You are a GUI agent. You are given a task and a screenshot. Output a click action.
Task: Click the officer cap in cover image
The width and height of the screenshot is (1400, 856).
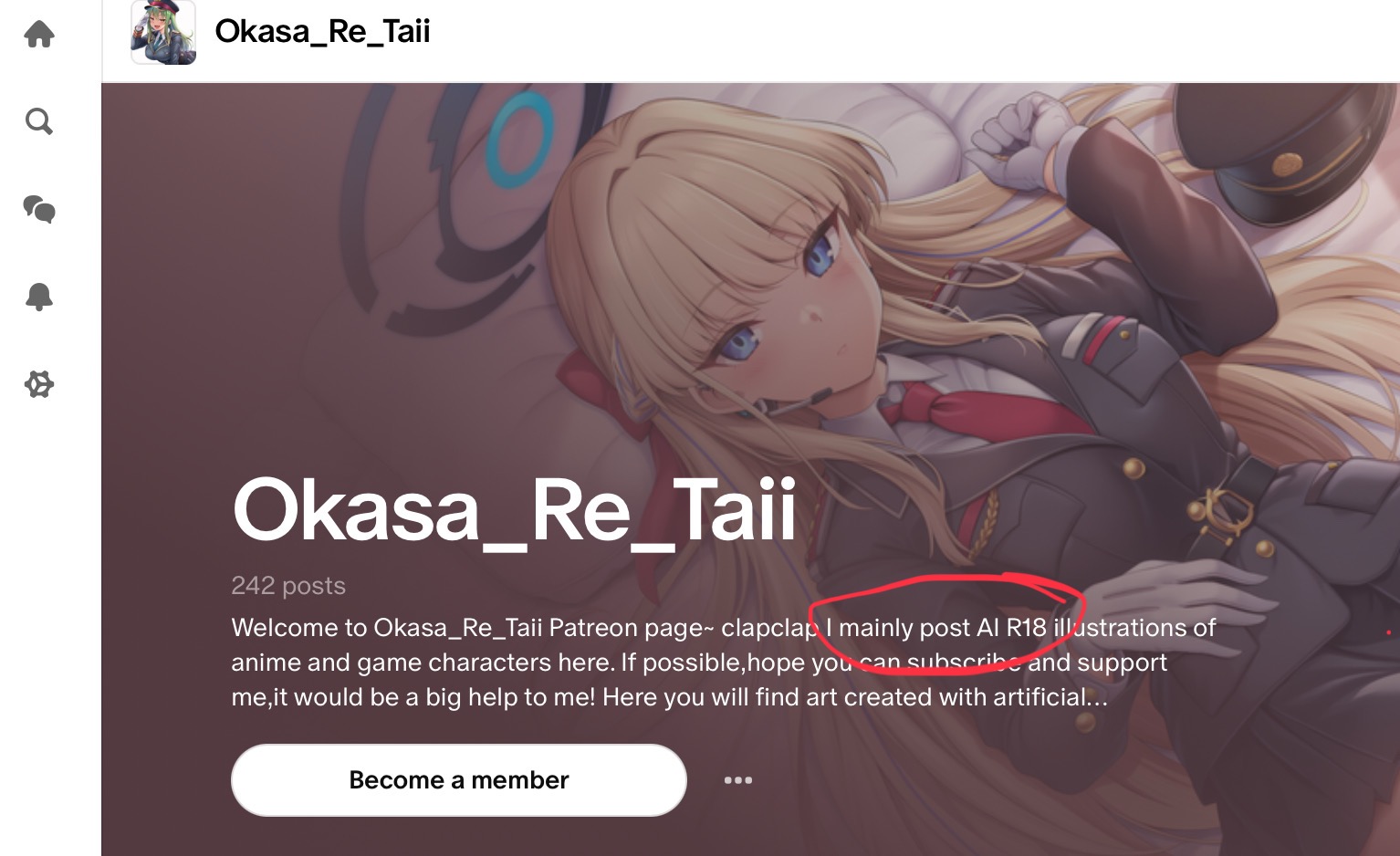(x=1282, y=151)
